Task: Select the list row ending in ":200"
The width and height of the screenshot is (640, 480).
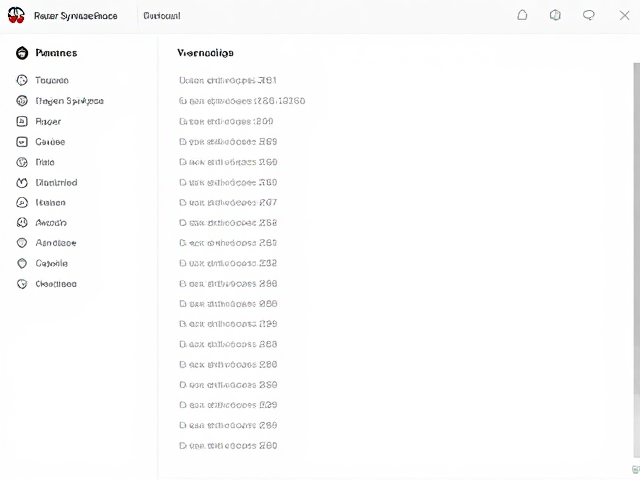Action: pos(226,121)
